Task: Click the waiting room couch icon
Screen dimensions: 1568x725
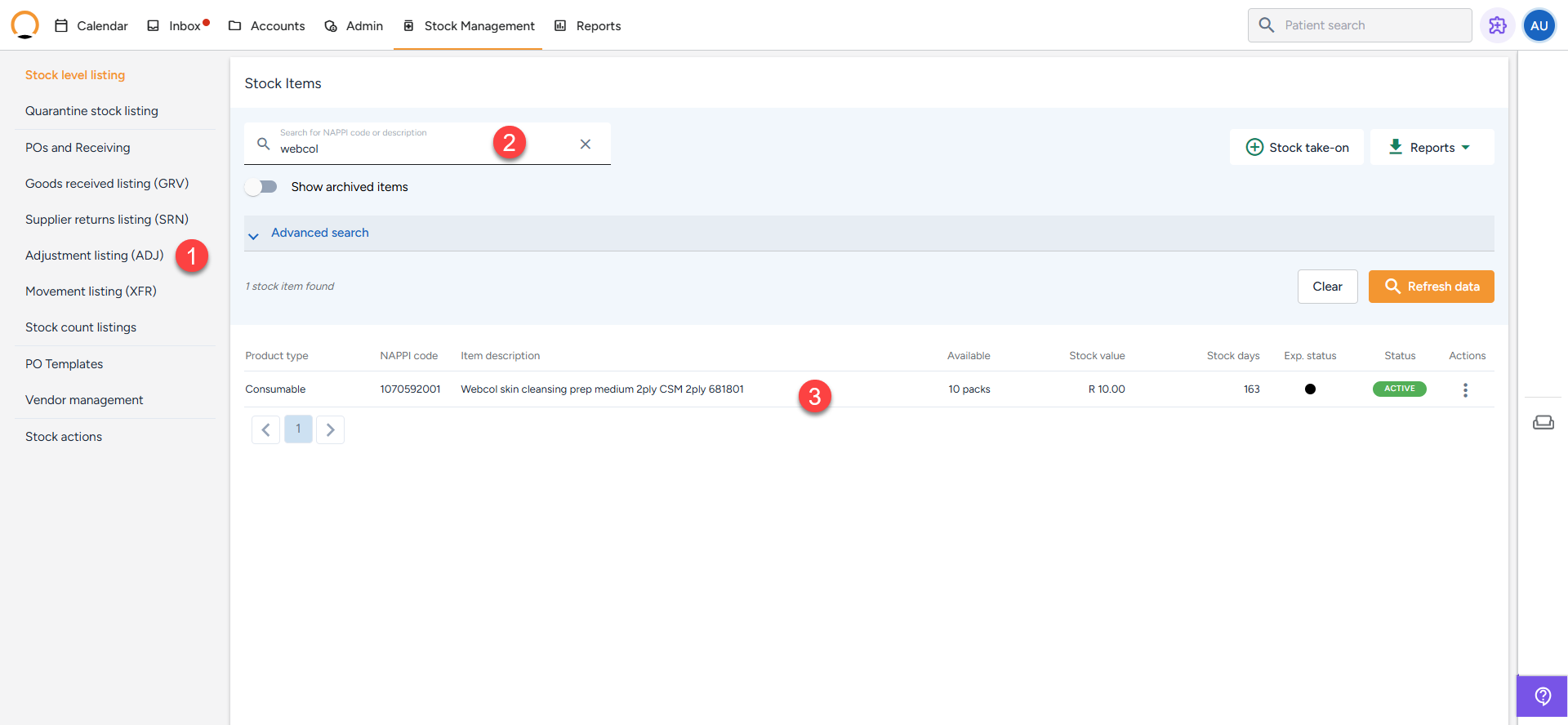Action: tap(1543, 422)
